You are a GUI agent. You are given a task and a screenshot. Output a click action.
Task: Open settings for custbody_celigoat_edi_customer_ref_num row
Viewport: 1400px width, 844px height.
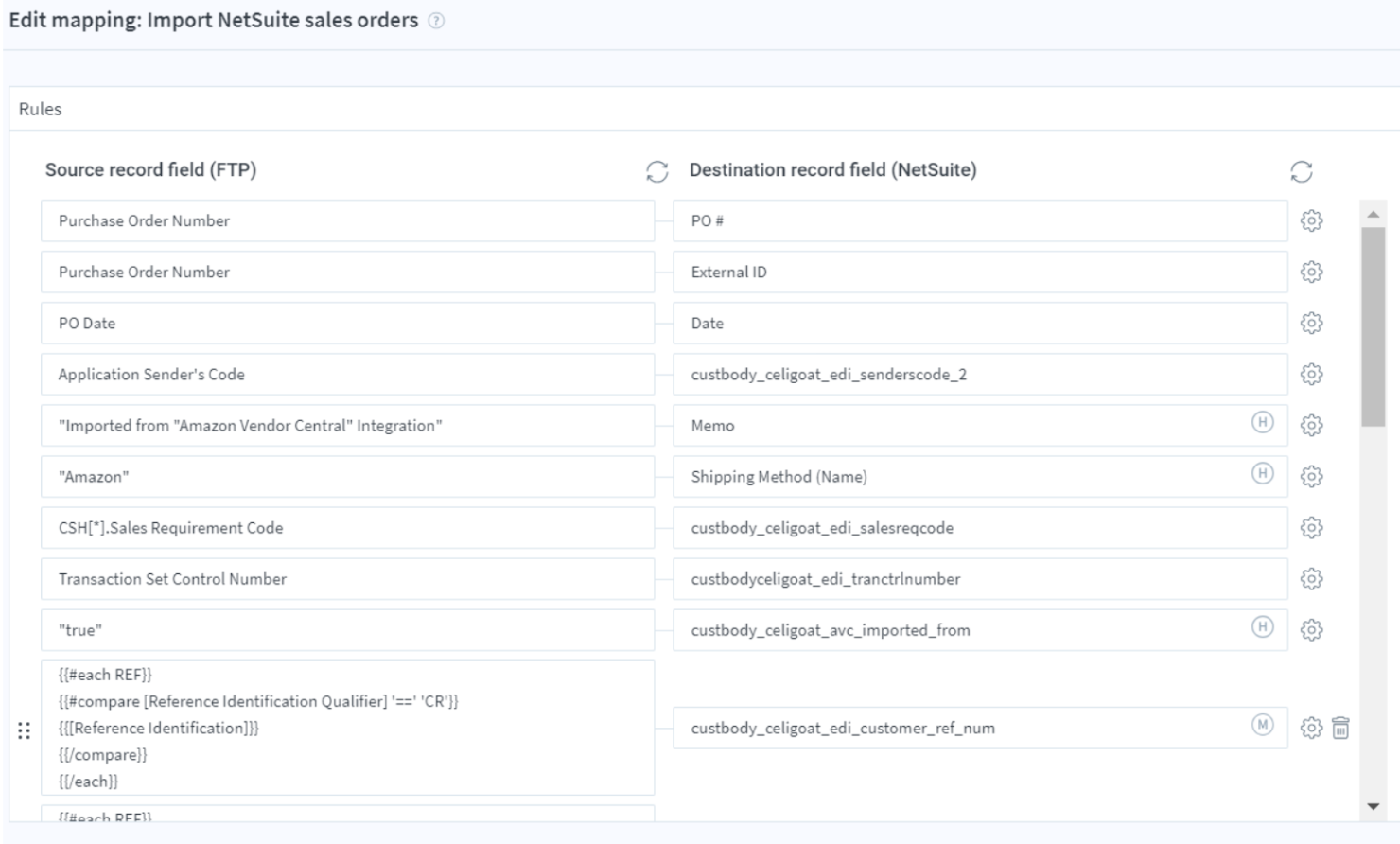[x=1311, y=728]
